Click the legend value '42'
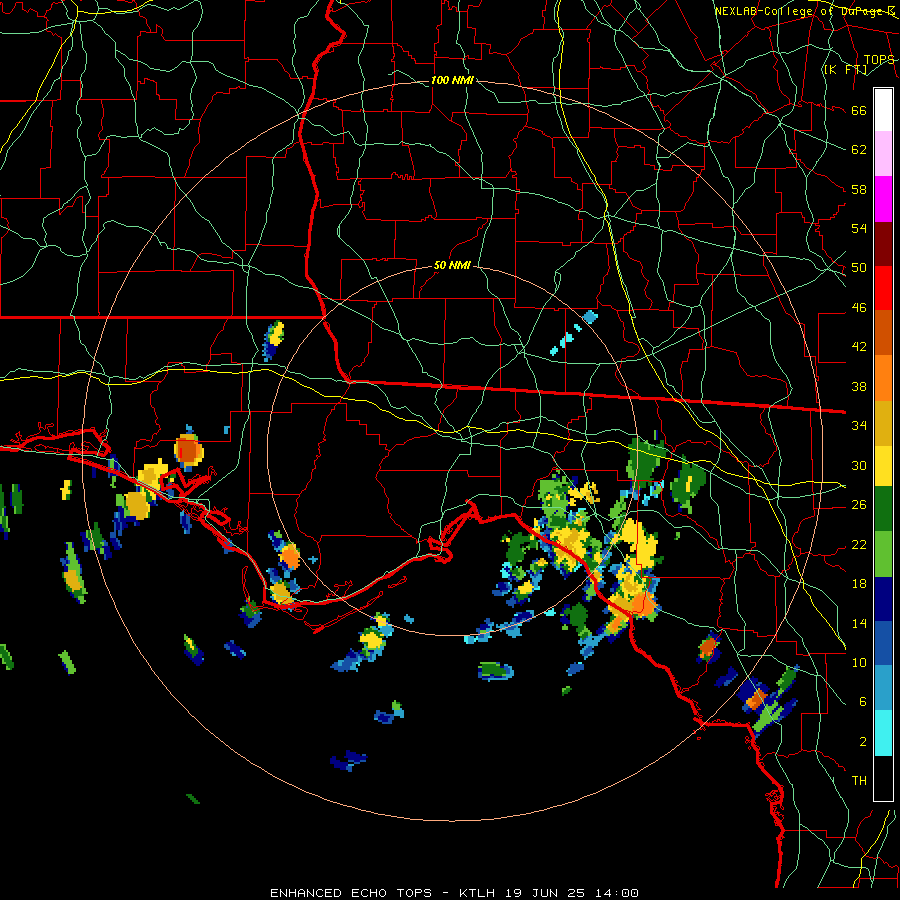 (859, 347)
